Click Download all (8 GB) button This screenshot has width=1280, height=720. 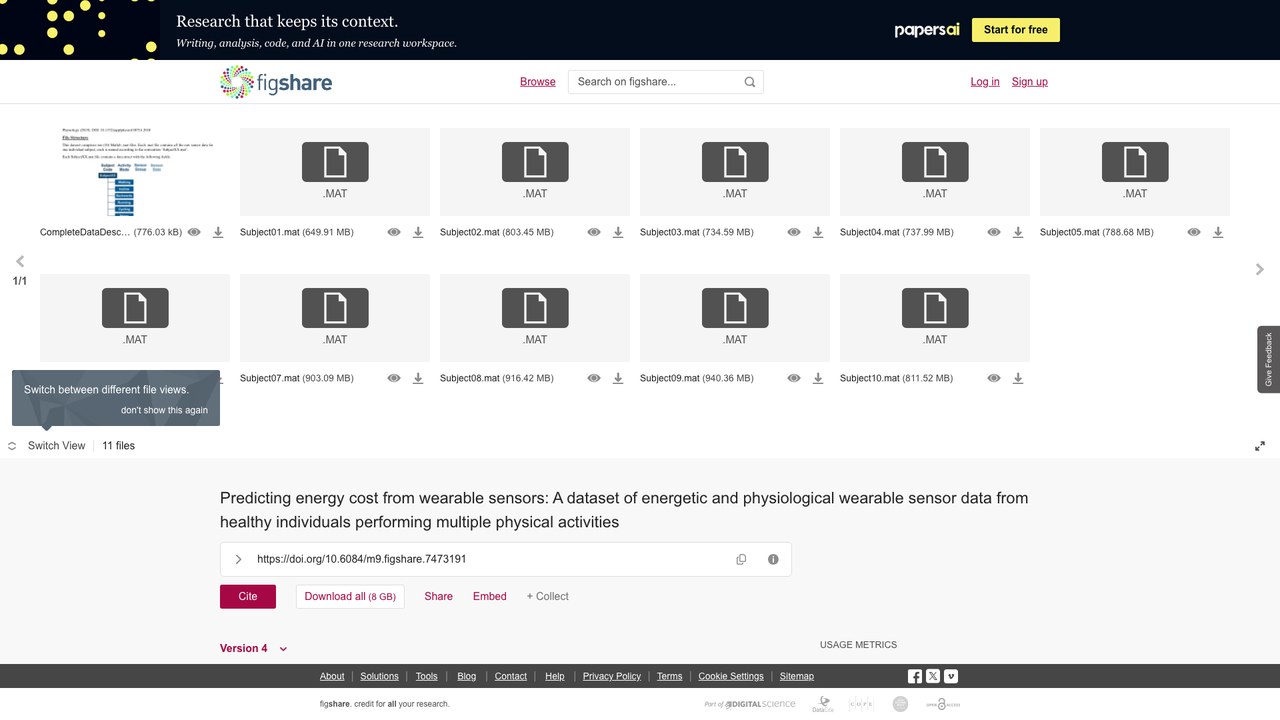click(350, 596)
